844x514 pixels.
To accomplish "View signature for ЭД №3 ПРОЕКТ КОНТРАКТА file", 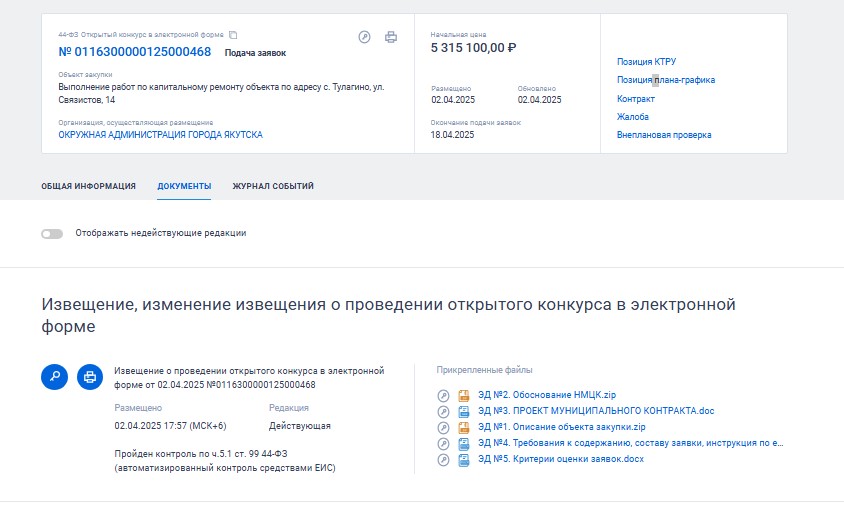I will (443, 412).
